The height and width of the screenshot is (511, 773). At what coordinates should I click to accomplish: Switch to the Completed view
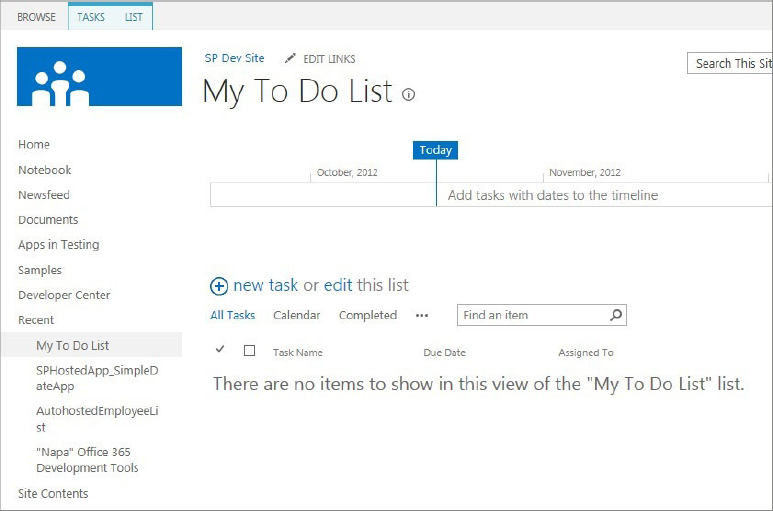[x=368, y=315]
